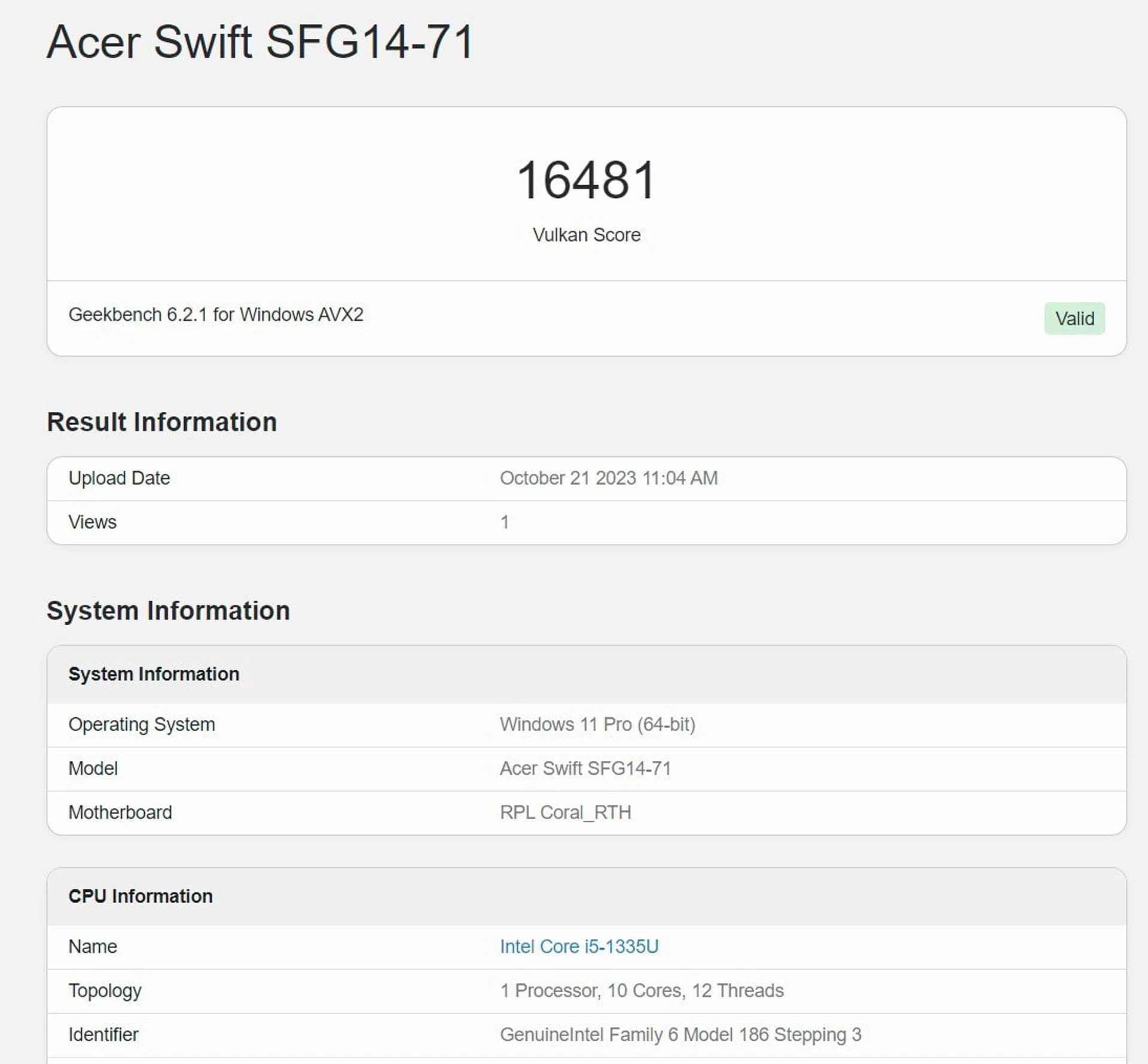
Task: Select the Views count value 1
Action: [x=505, y=522]
